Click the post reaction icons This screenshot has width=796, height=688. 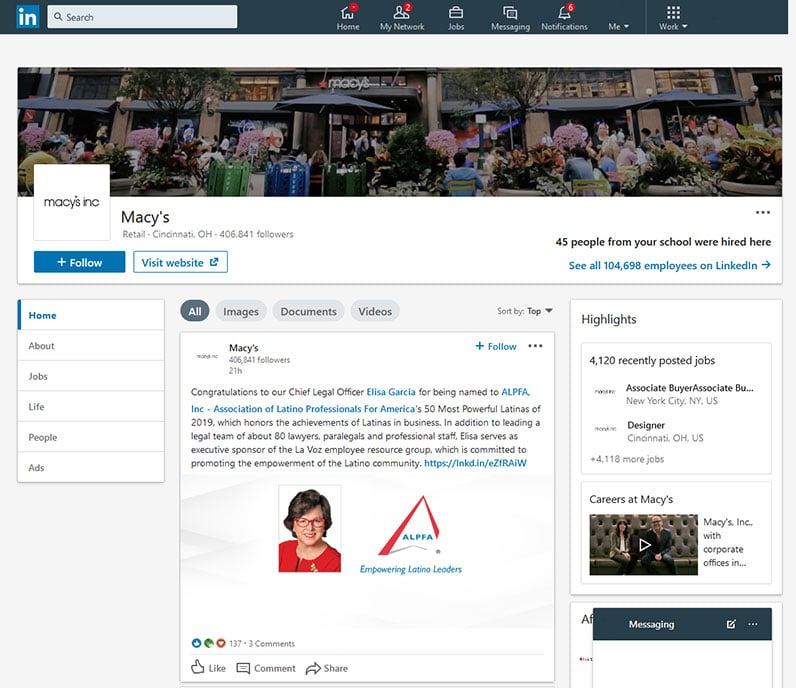(208, 643)
